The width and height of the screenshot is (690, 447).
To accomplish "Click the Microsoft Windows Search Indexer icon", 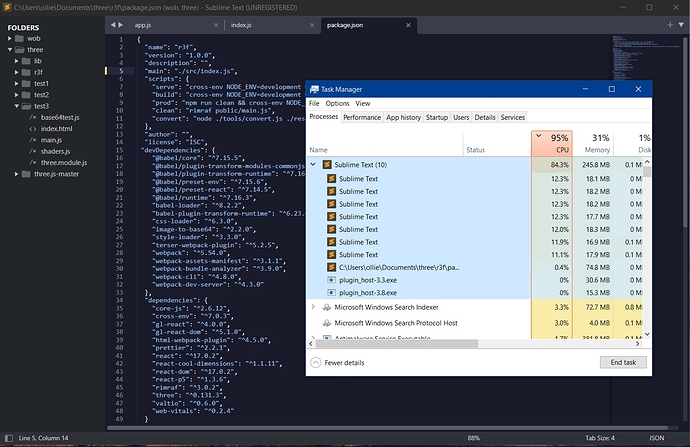I will (327, 307).
